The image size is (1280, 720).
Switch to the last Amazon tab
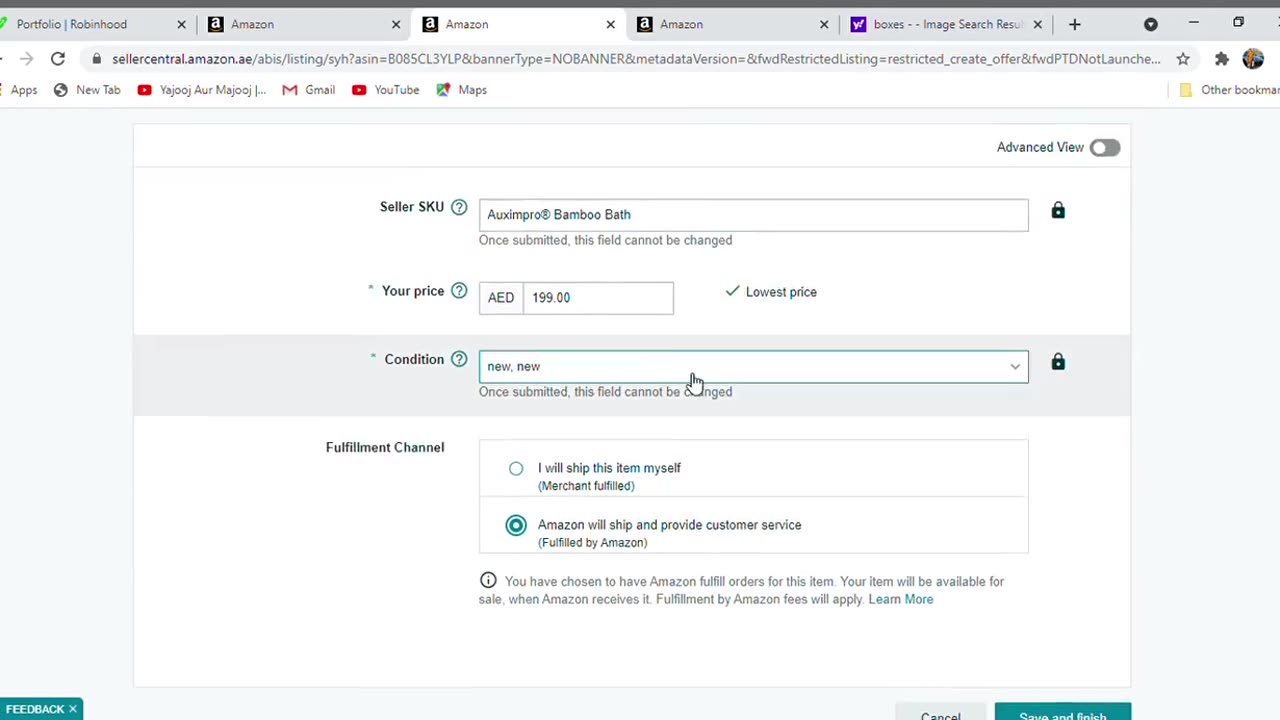point(733,24)
